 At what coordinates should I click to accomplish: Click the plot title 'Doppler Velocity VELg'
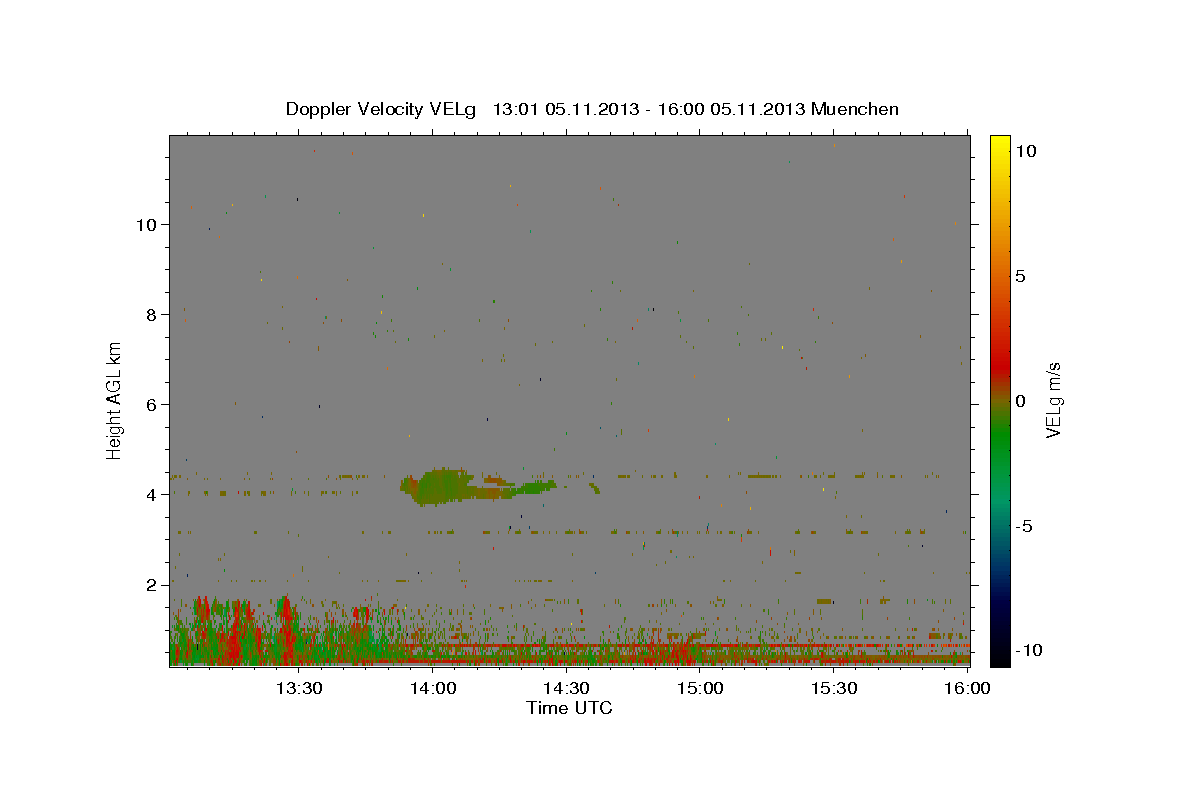[x=381, y=109]
